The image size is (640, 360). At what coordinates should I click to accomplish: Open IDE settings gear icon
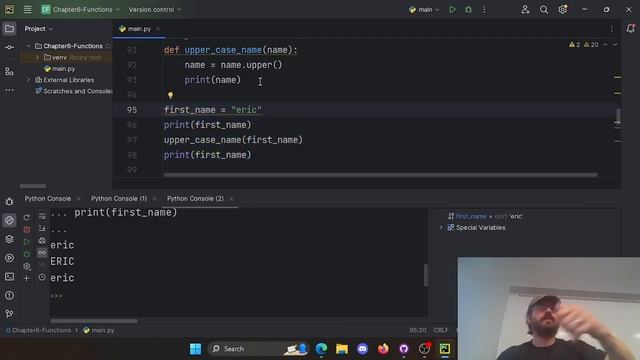pos(562,9)
